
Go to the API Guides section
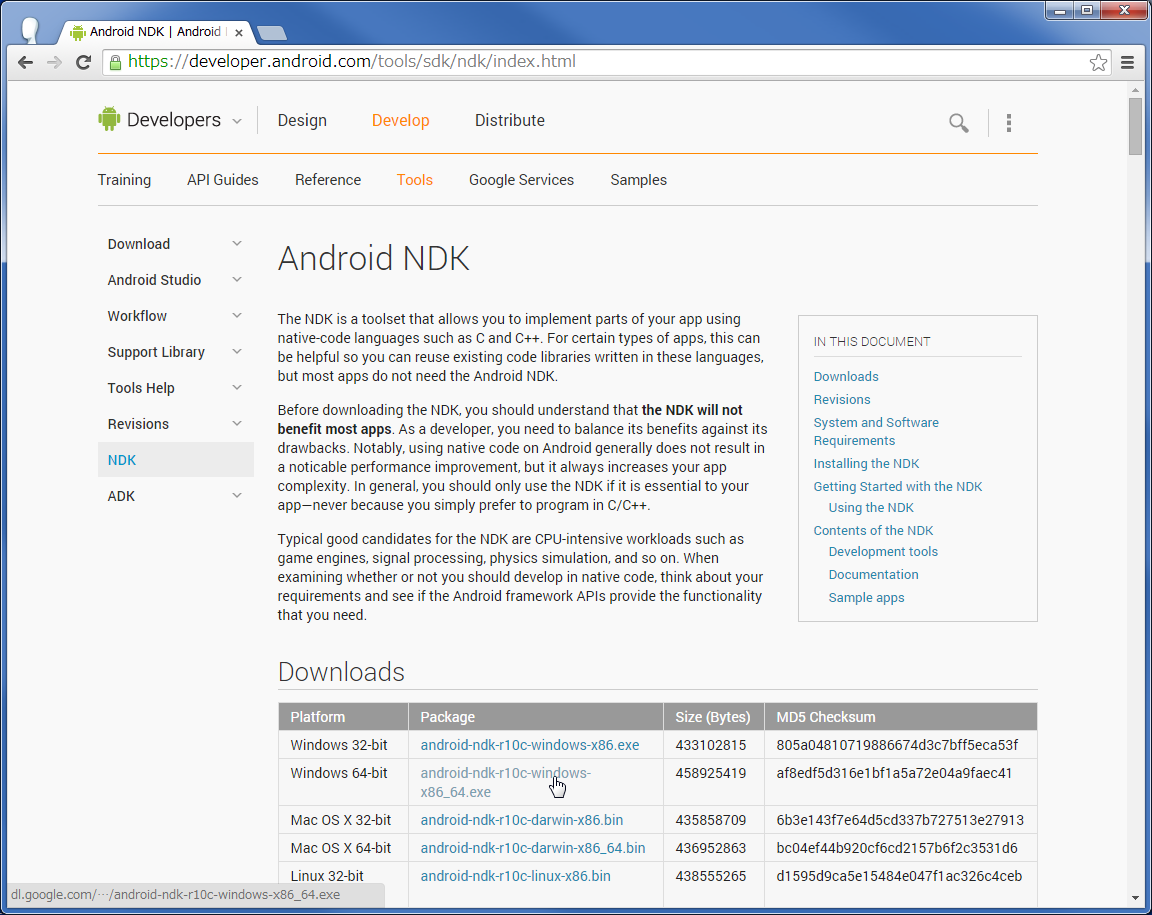click(x=223, y=180)
